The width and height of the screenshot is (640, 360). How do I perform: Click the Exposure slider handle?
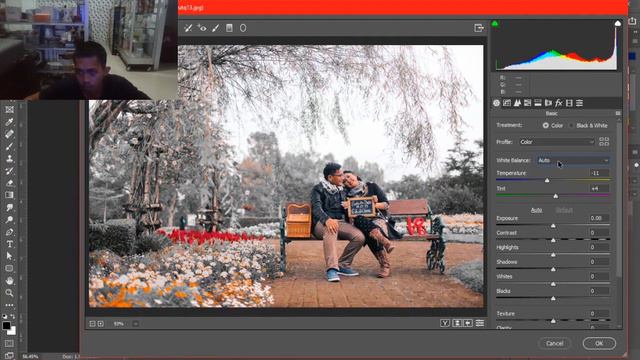coord(553,225)
